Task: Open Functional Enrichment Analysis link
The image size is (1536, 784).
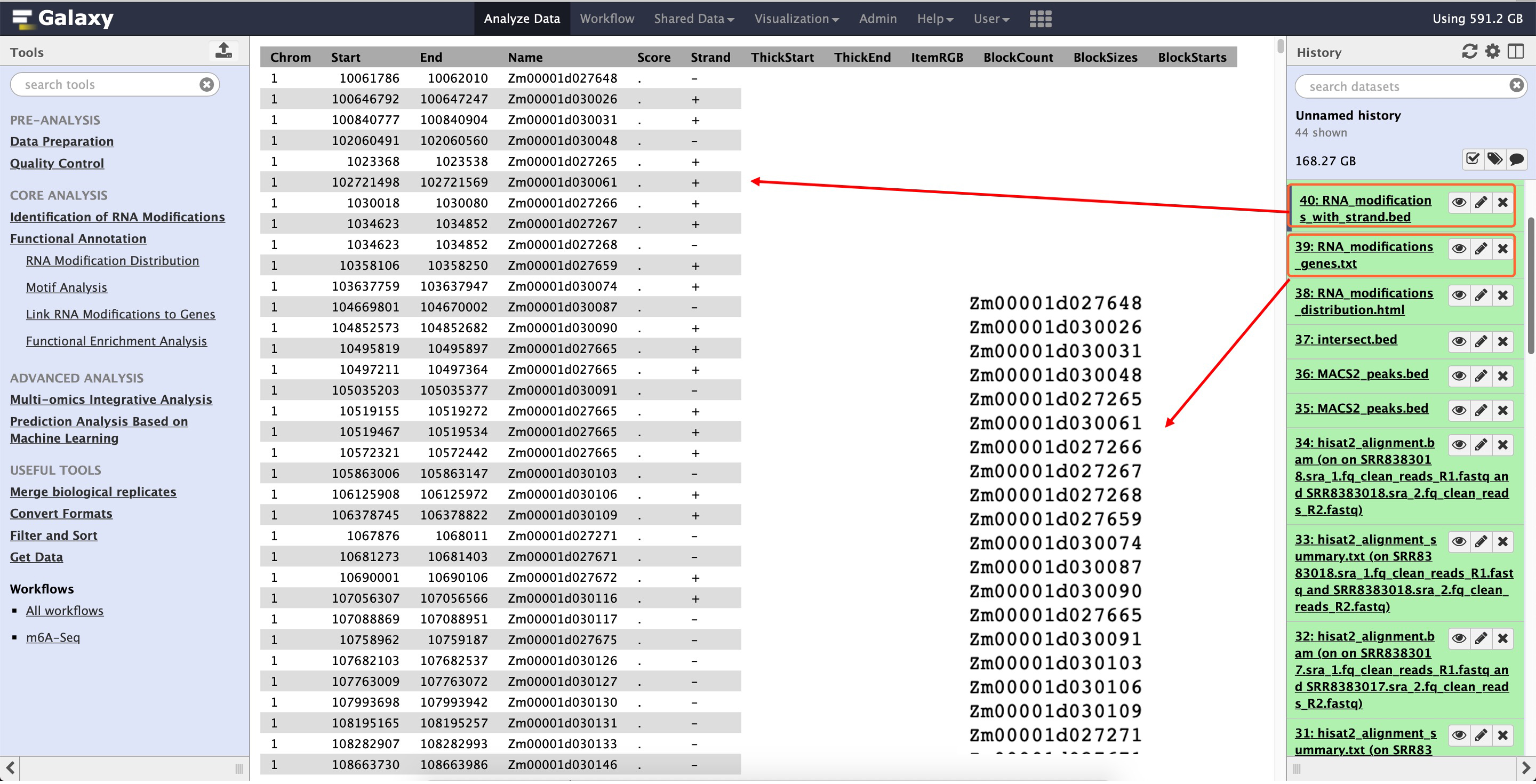Action: point(116,341)
